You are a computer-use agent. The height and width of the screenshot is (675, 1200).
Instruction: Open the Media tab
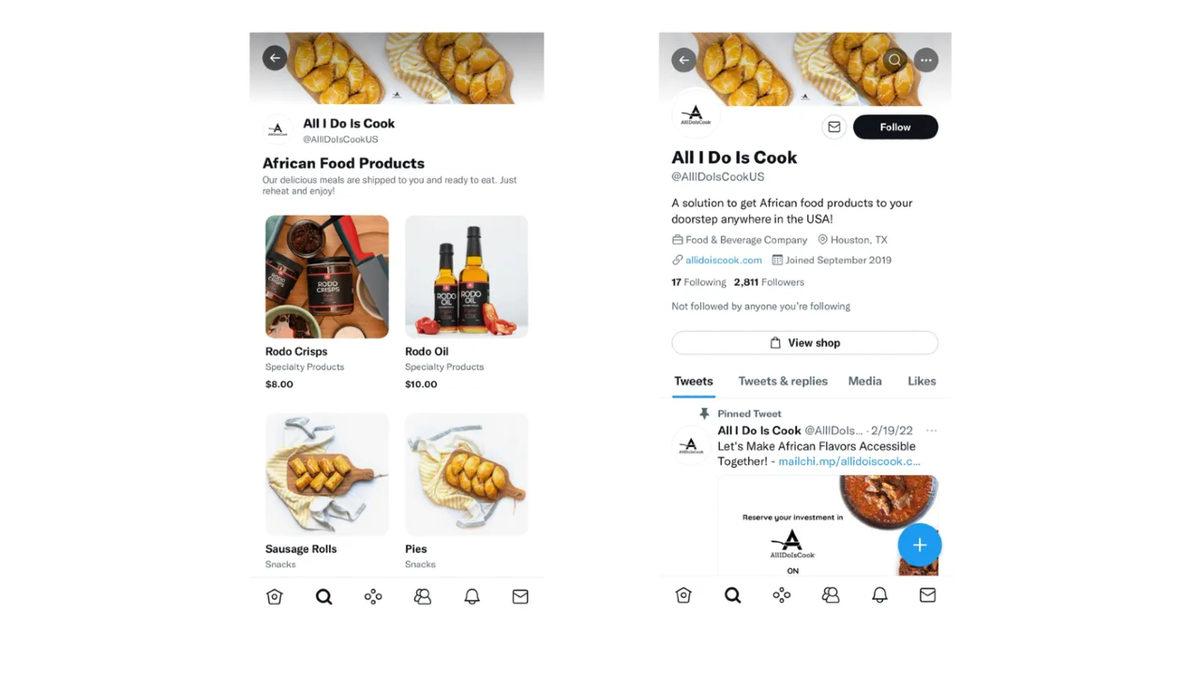[x=864, y=381]
